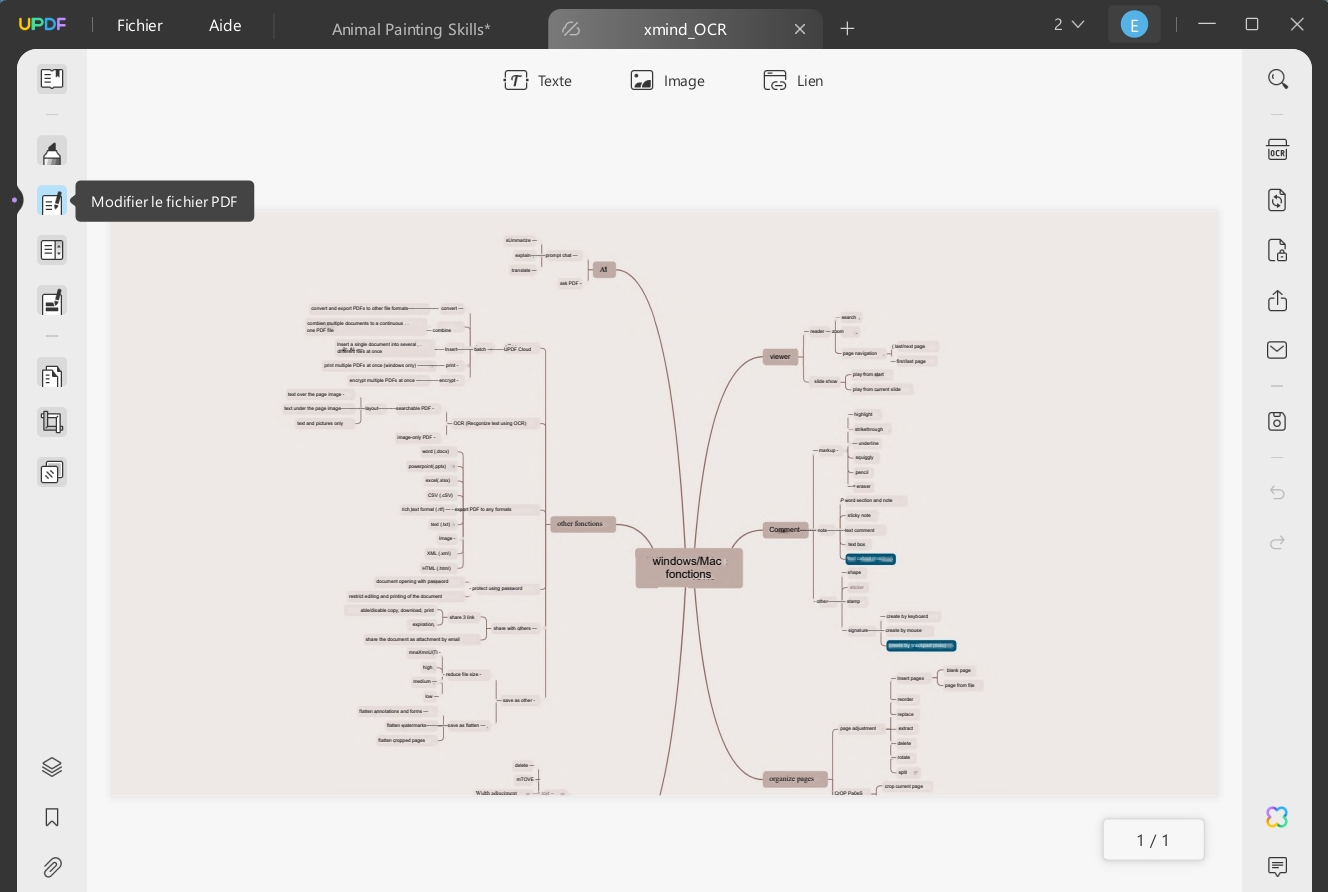This screenshot has width=1328, height=892.
Task: Click the sticky note text
Action: click(x=859, y=515)
